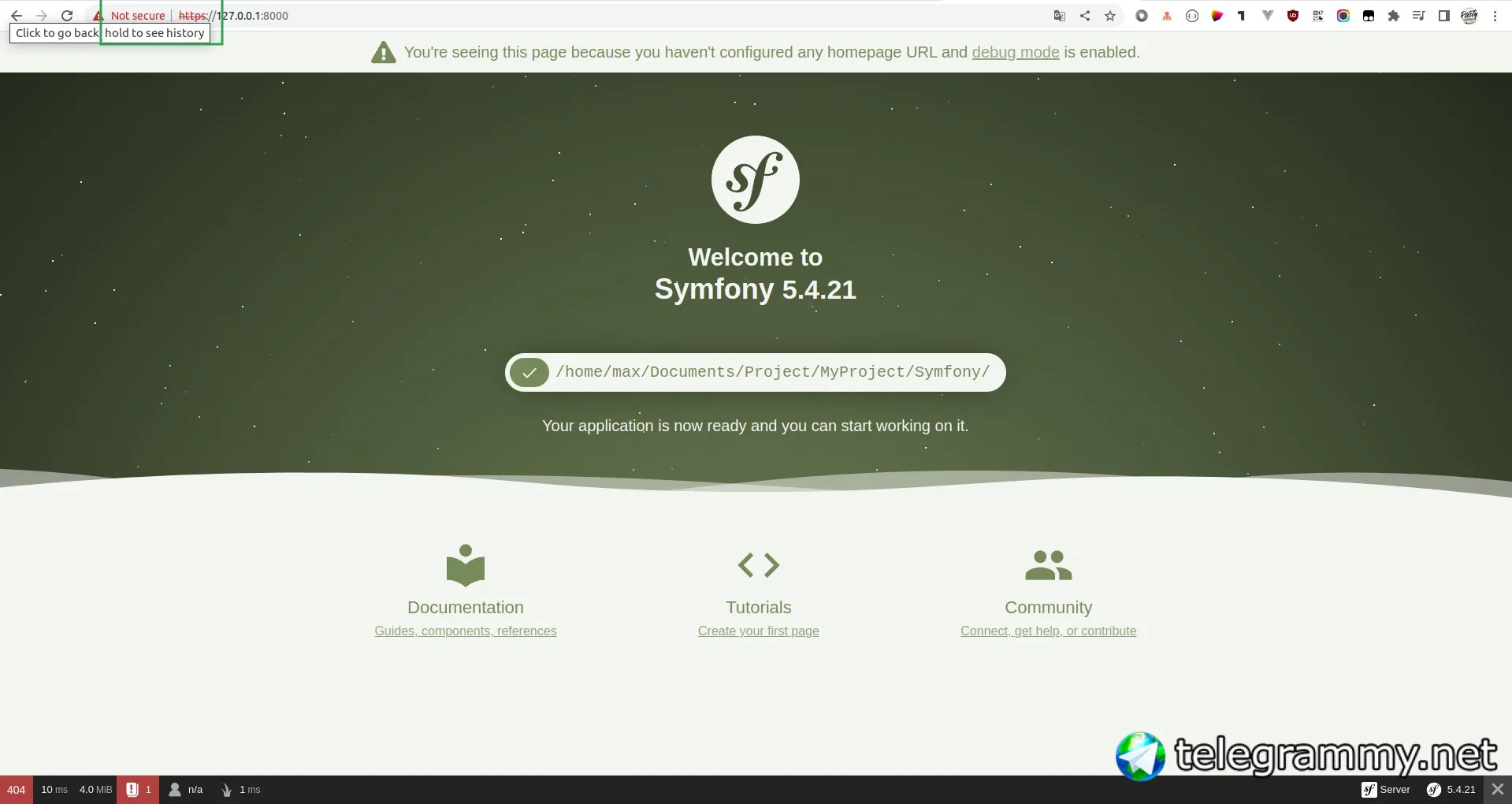Open the Google Translate icon in the address bar
Viewport: 1512px width, 804px height.
(x=1060, y=16)
